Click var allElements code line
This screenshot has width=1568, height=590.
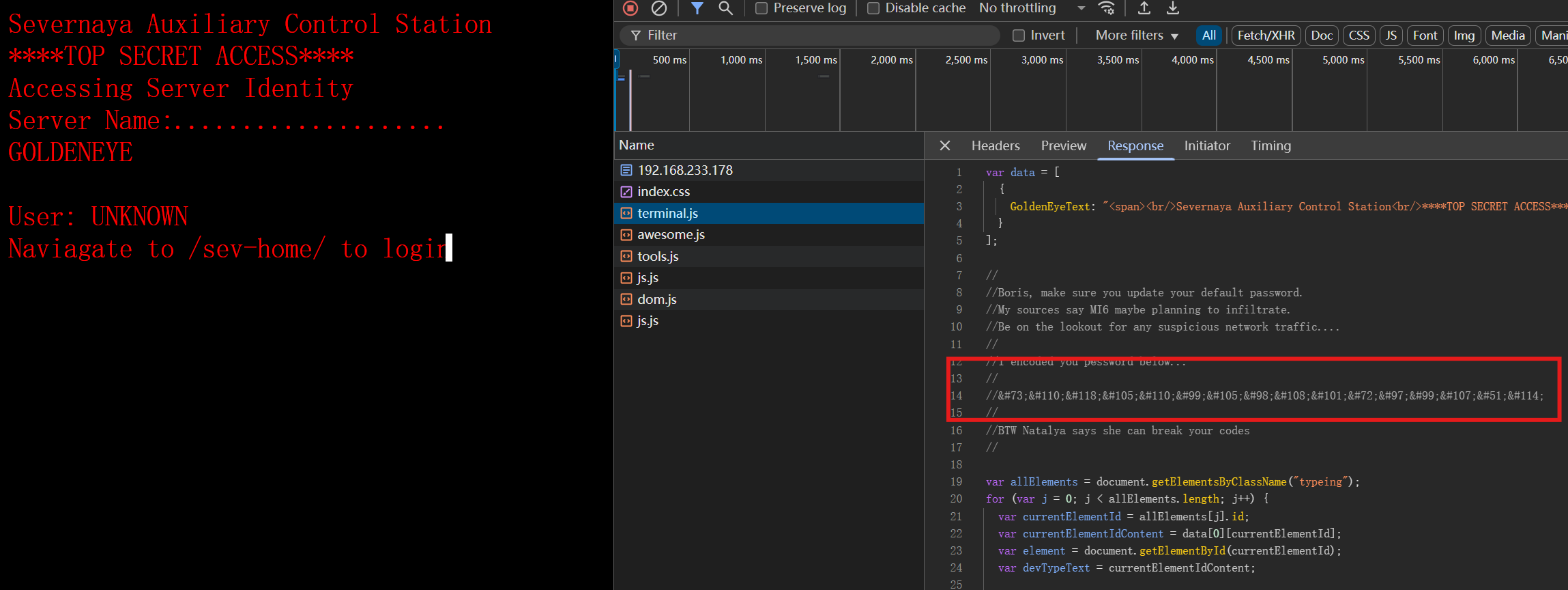point(1172,482)
